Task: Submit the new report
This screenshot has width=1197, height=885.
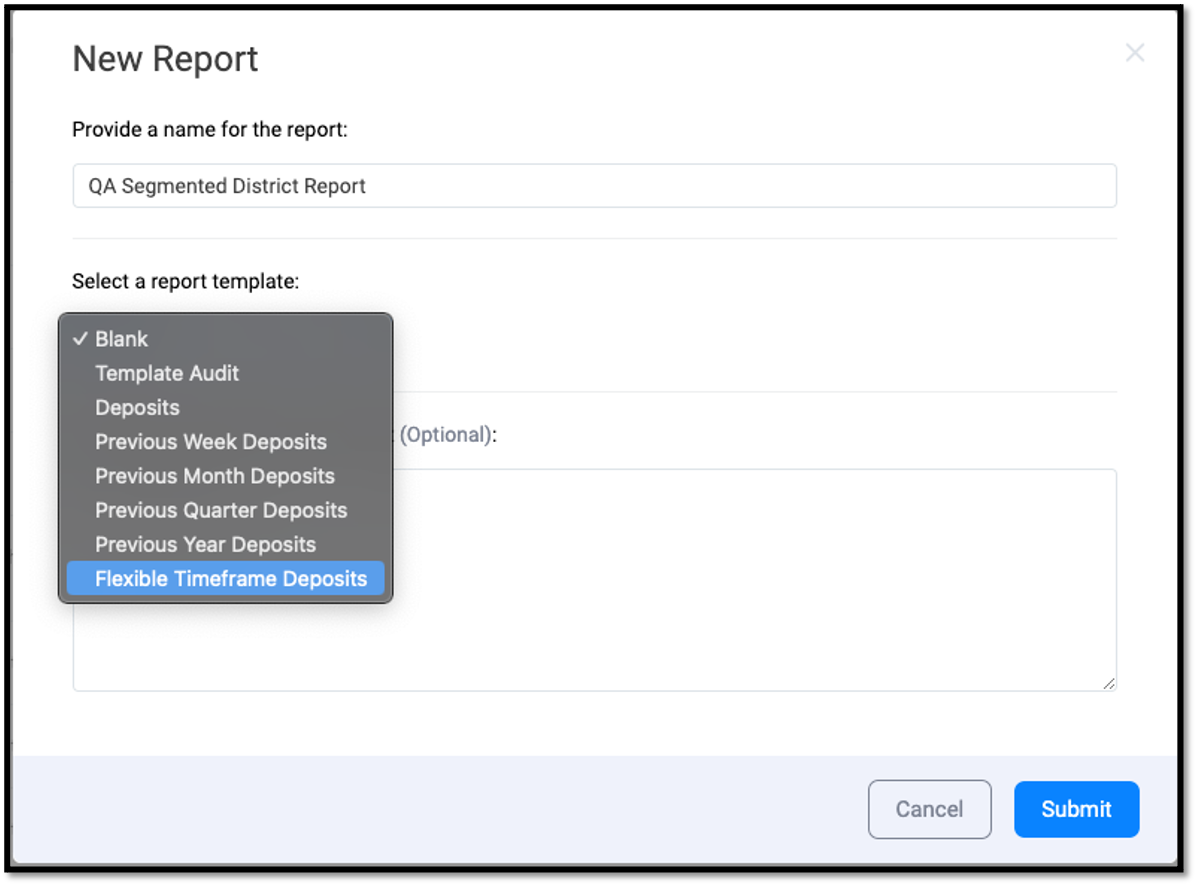Action: click(1076, 809)
